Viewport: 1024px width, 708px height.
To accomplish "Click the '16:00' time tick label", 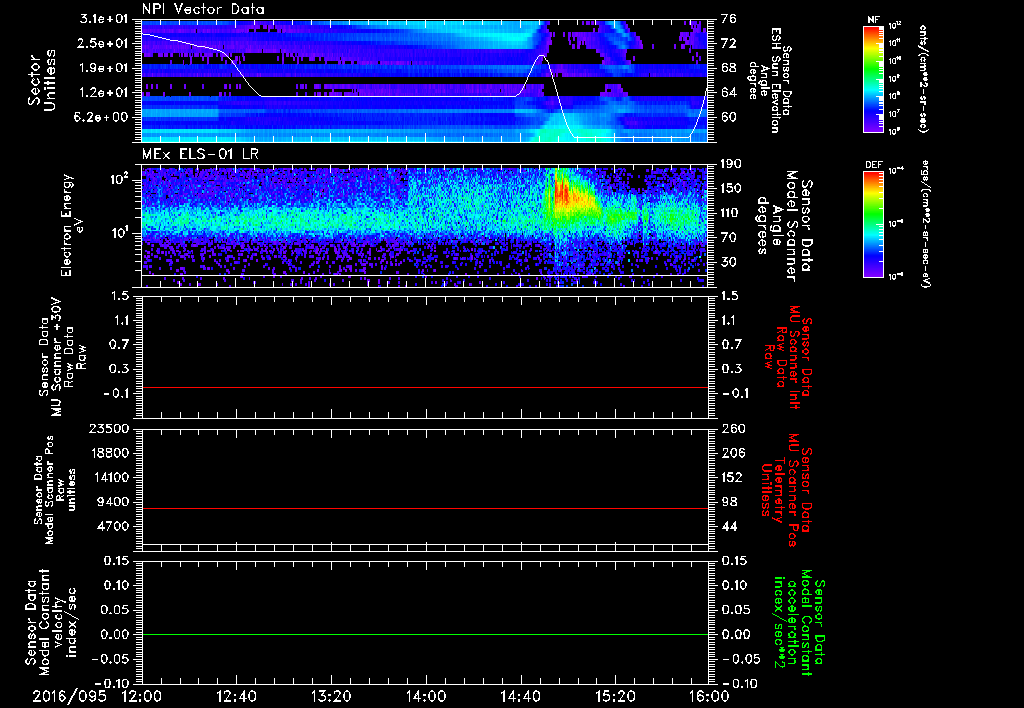I will 710,696.
